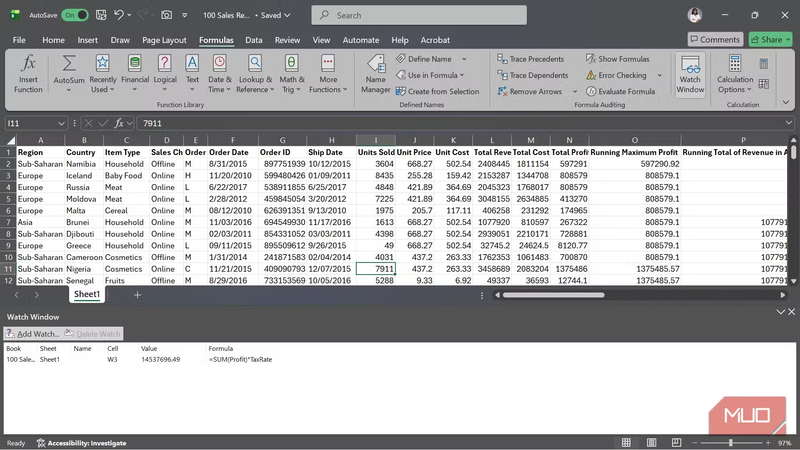Open the Comments button
This screenshot has height=450, width=800.
pos(714,40)
